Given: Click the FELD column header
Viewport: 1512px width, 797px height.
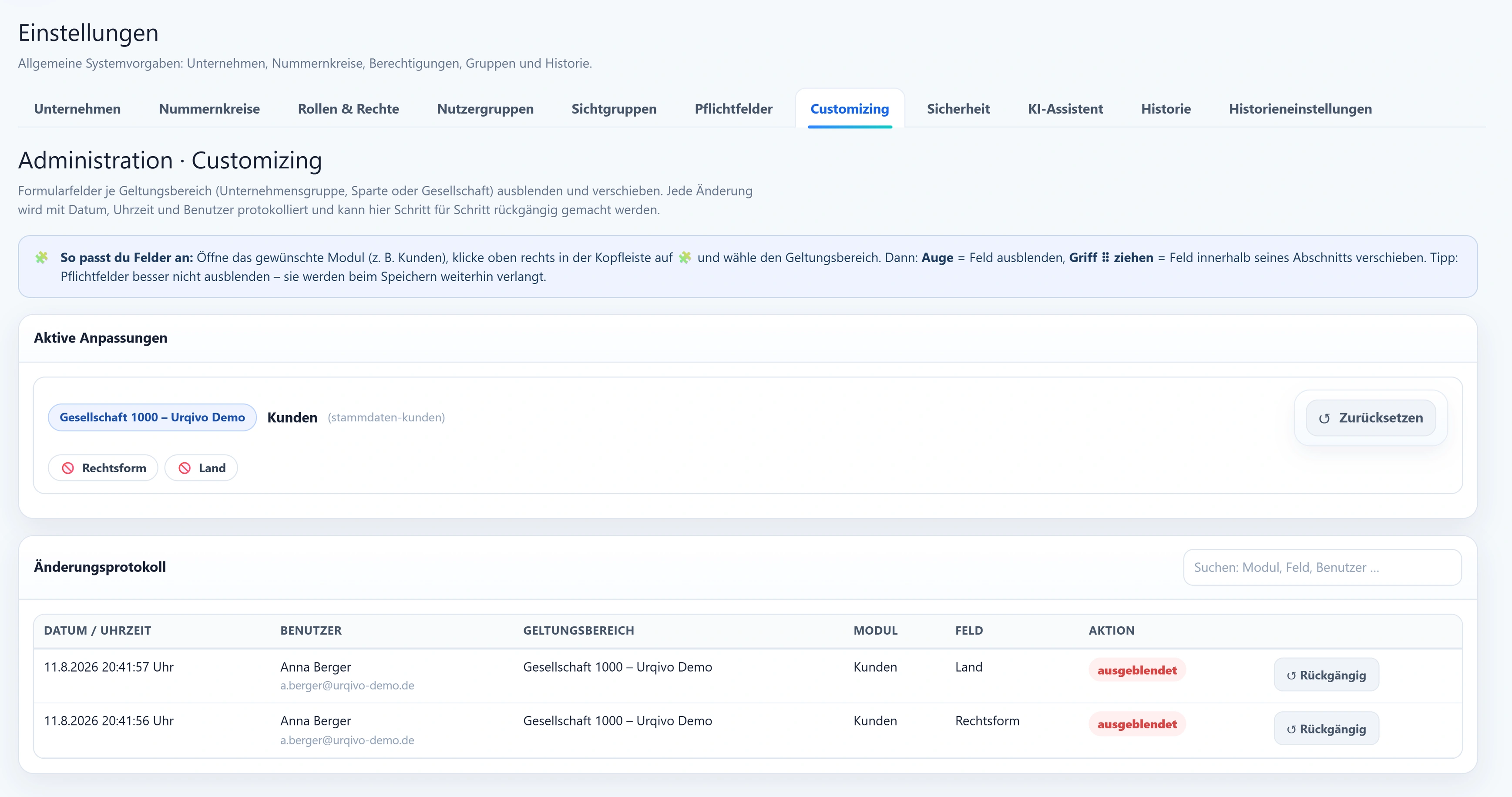Looking at the screenshot, I should (968, 630).
